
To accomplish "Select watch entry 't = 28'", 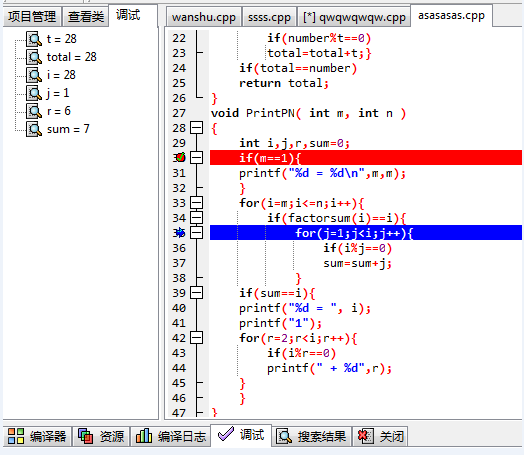I will [x=61, y=39].
